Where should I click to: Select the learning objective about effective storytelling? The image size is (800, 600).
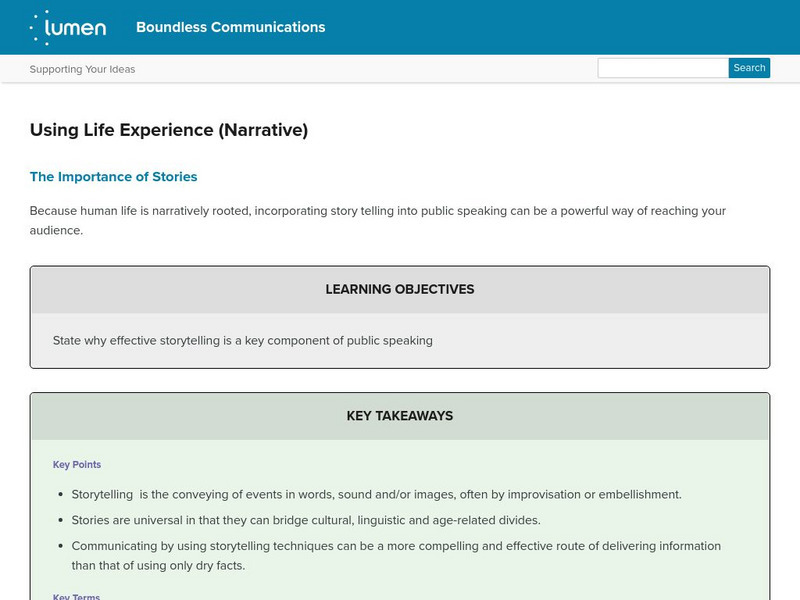pyautogui.click(x=243, y=340)
